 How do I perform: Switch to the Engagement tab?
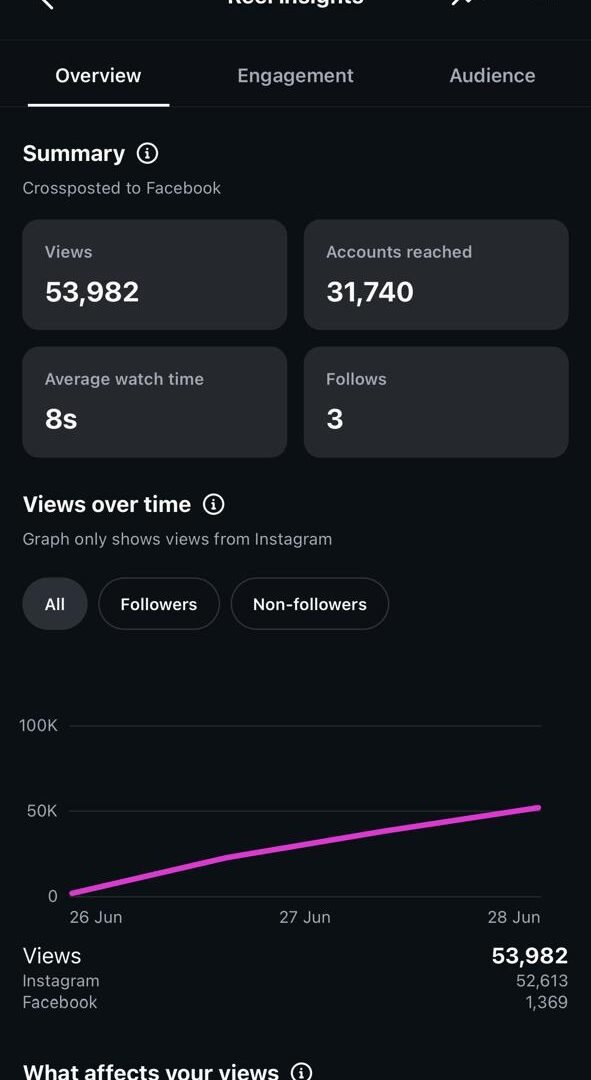click(296, 76)
